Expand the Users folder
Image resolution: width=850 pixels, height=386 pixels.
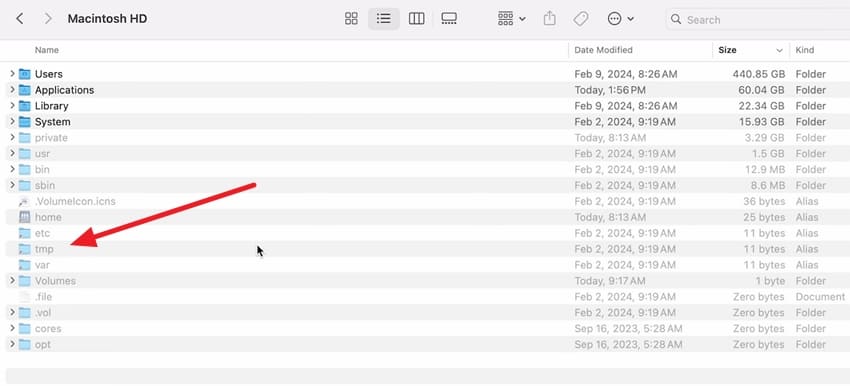tap(12, 74)
